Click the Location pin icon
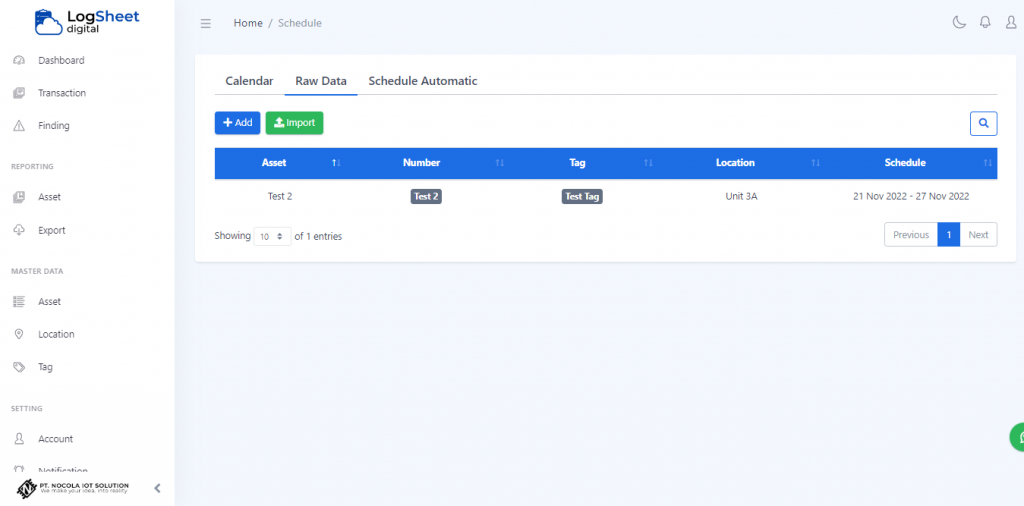Screen dimensions: 1024x506 19,334
